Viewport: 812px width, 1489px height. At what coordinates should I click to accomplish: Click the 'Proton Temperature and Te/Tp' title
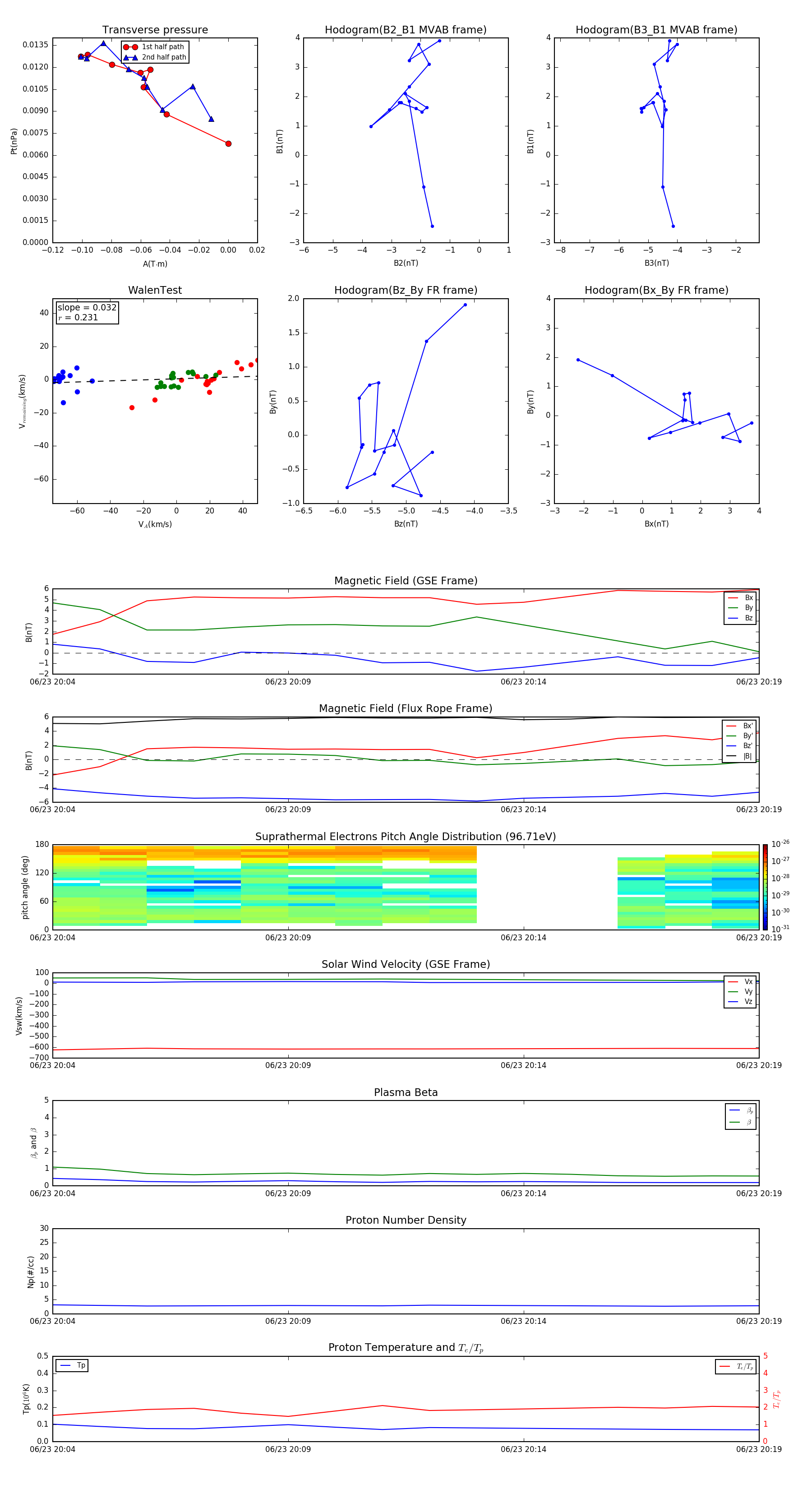[406, 1348]
